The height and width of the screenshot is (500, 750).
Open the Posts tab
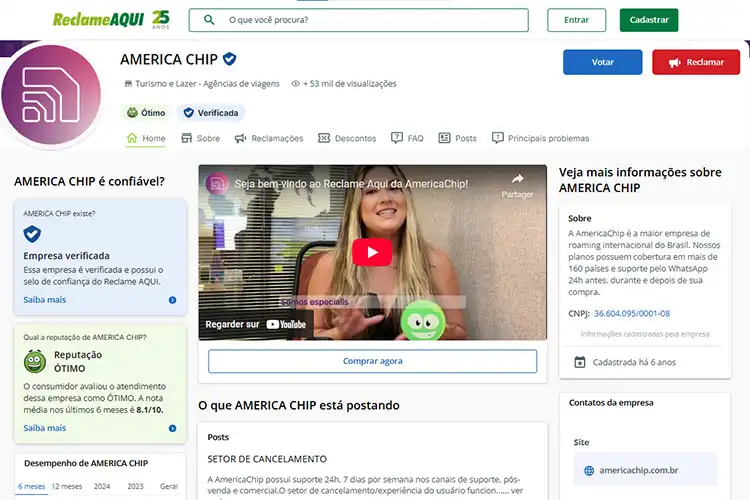(x=457, y=138)
